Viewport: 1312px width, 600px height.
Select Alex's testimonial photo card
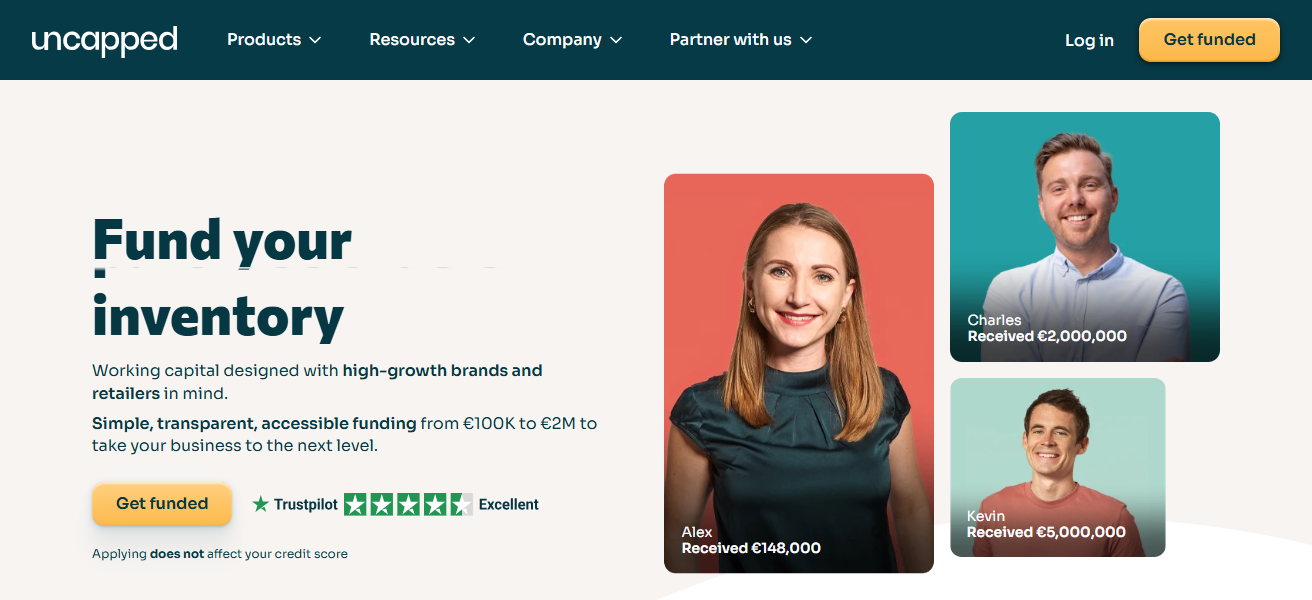coord(798,373)
